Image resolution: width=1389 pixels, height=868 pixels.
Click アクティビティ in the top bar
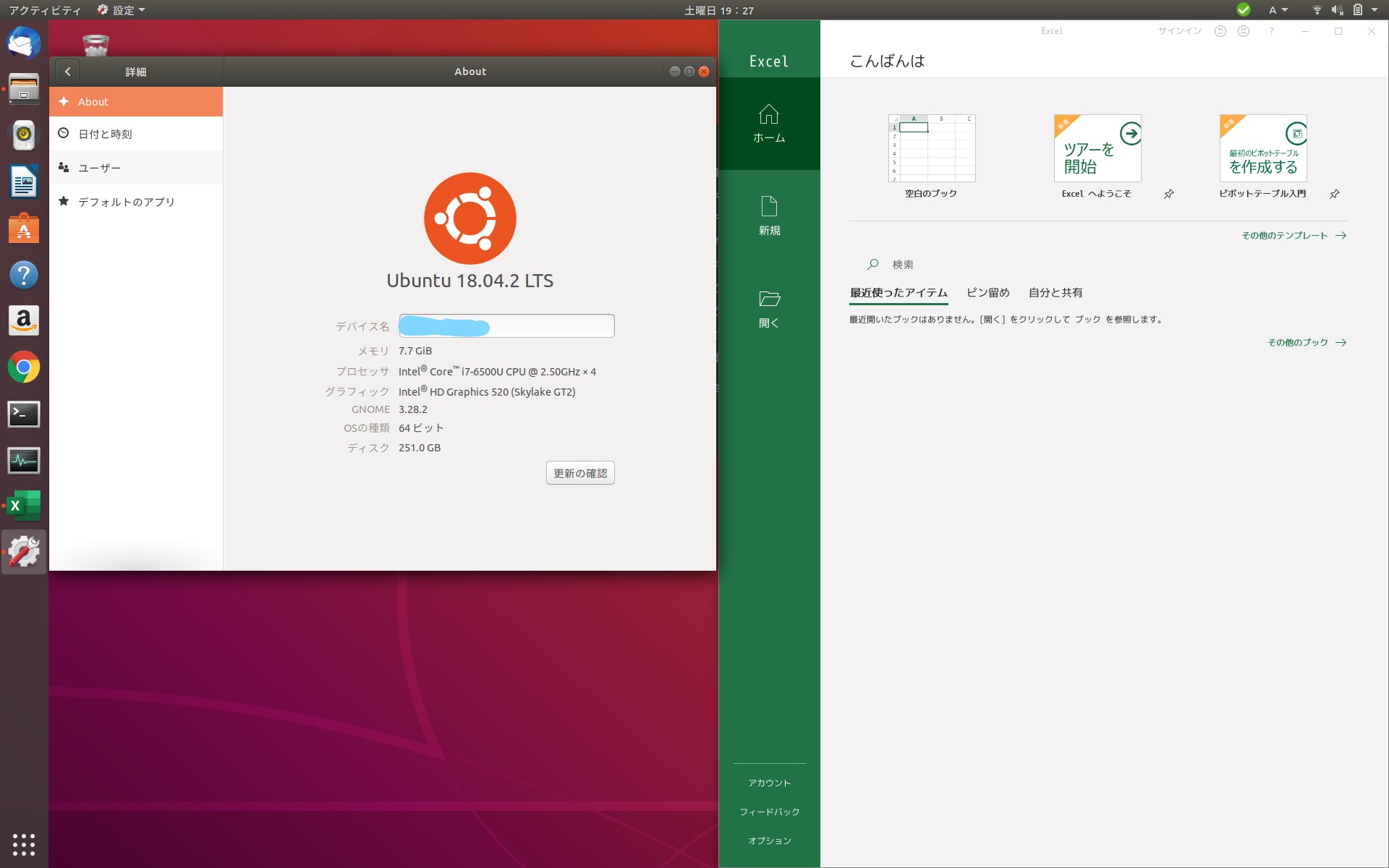point(45,10)
